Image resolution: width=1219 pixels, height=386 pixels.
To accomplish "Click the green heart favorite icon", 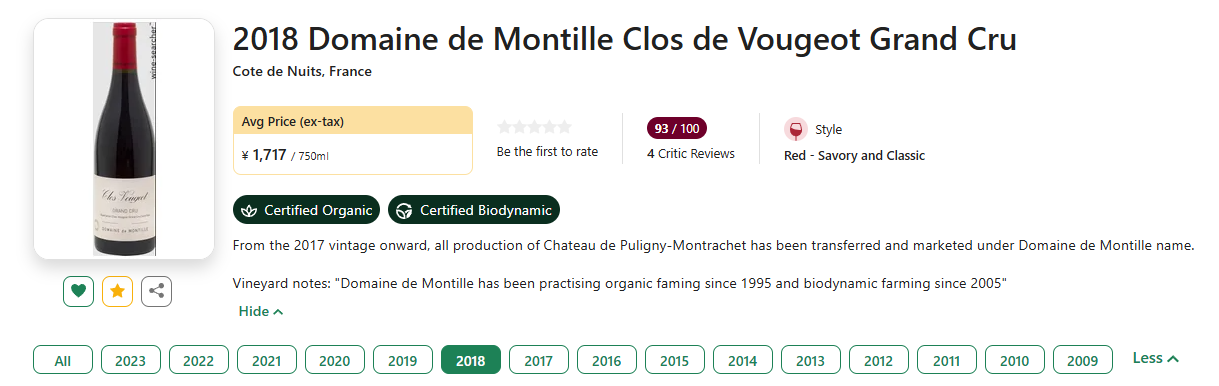I will (78, 292).
